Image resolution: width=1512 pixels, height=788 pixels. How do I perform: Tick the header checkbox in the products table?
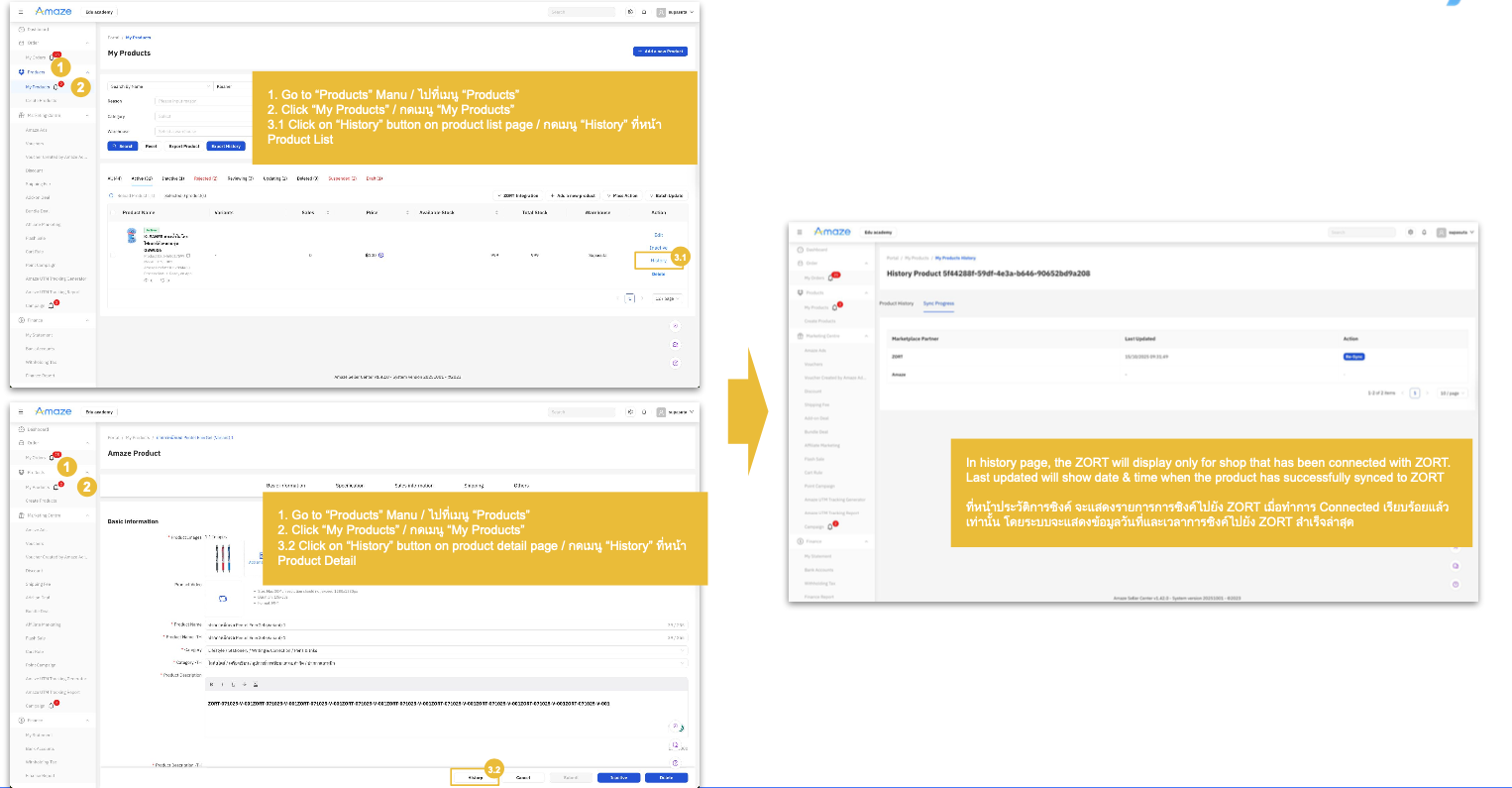tap(113, 212)
